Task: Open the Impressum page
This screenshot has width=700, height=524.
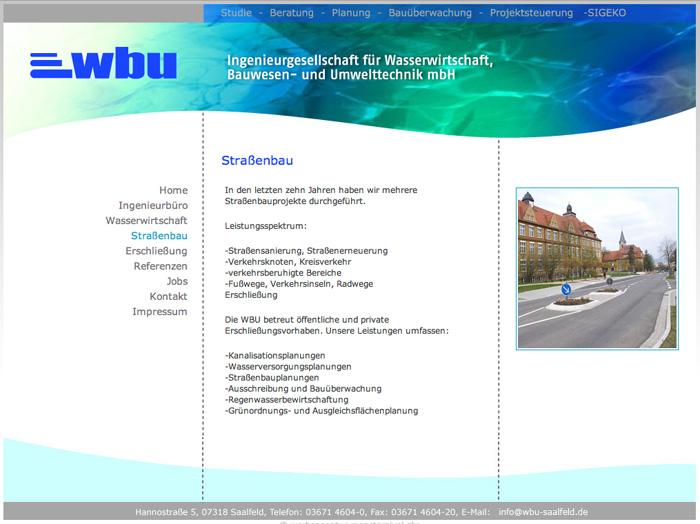Action: 159,312
